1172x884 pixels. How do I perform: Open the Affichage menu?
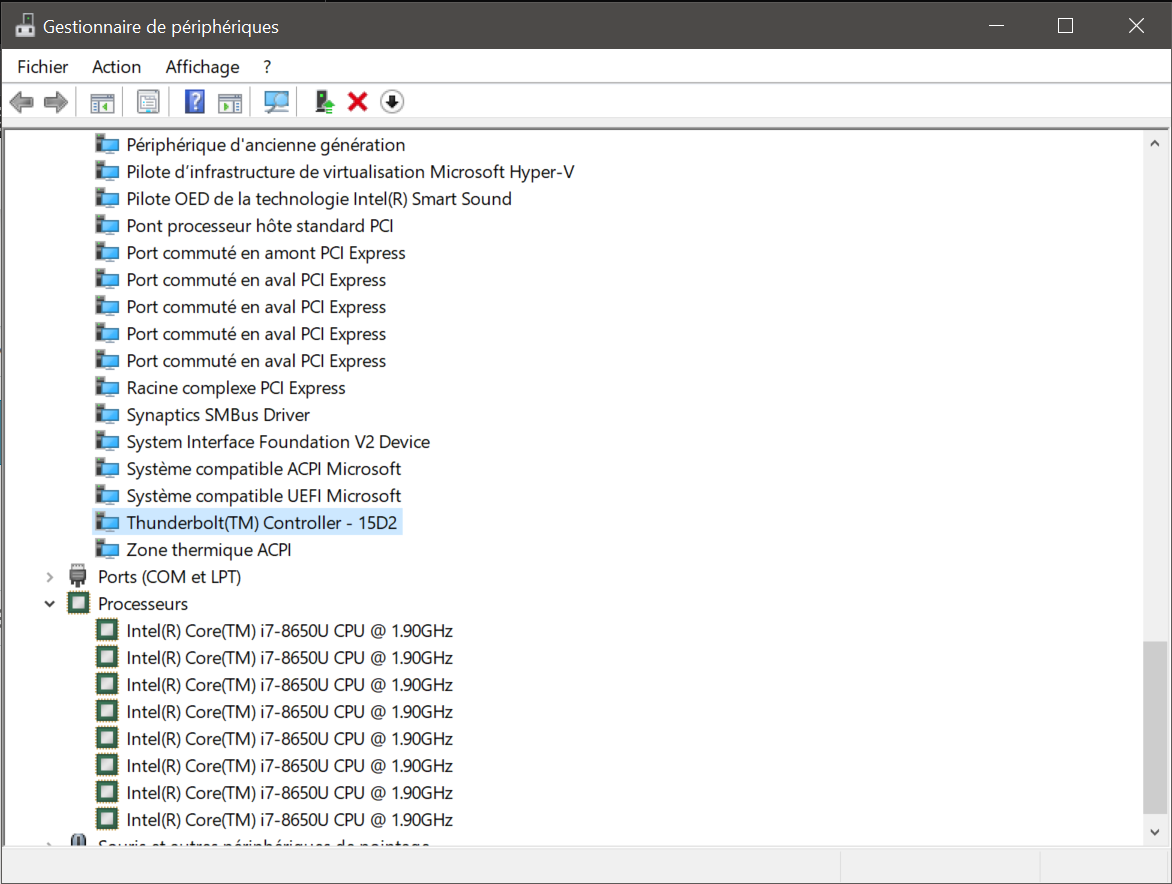(x=202, y=67)
